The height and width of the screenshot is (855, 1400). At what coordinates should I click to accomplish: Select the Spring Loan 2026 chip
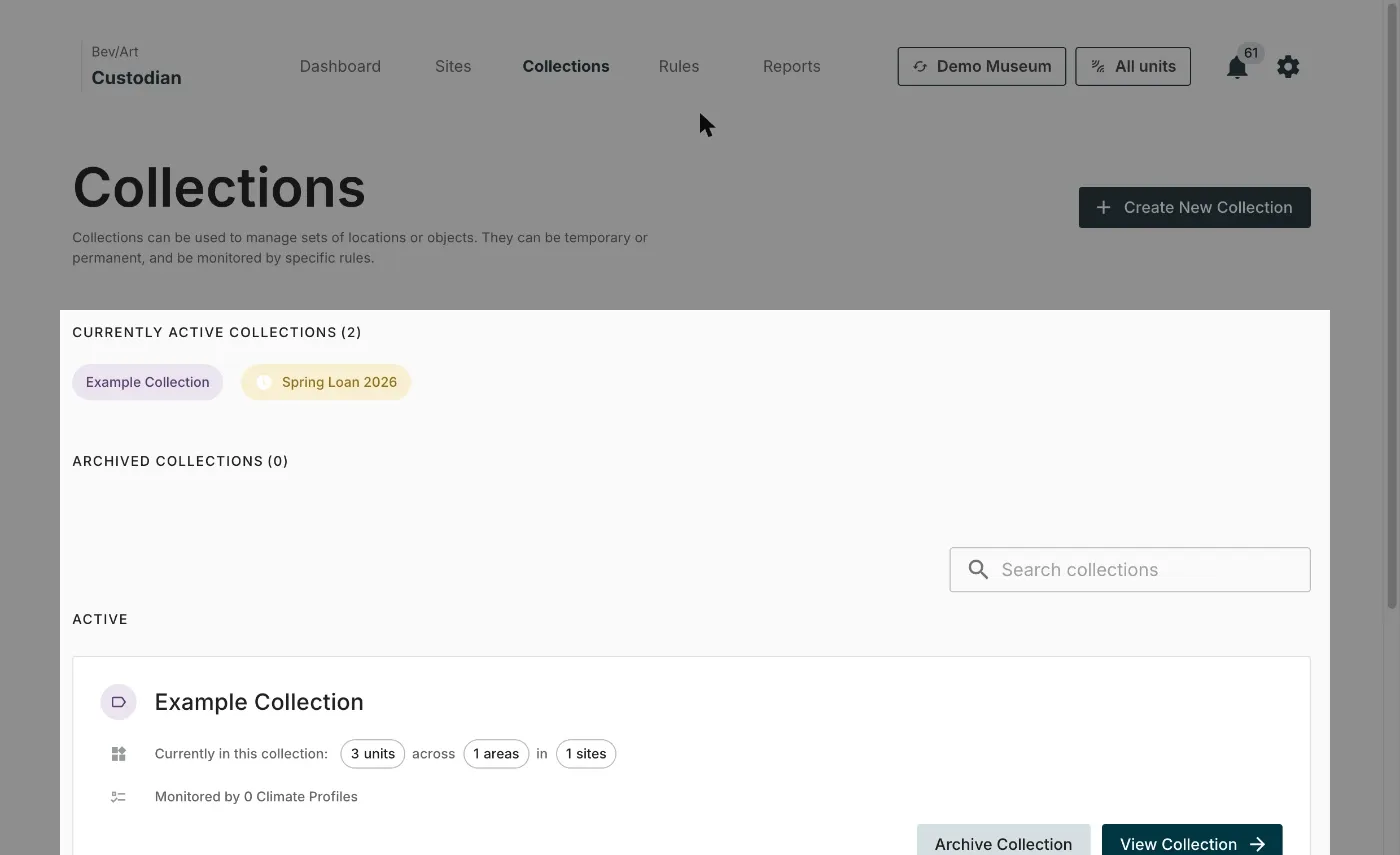(x=326, y=382)
